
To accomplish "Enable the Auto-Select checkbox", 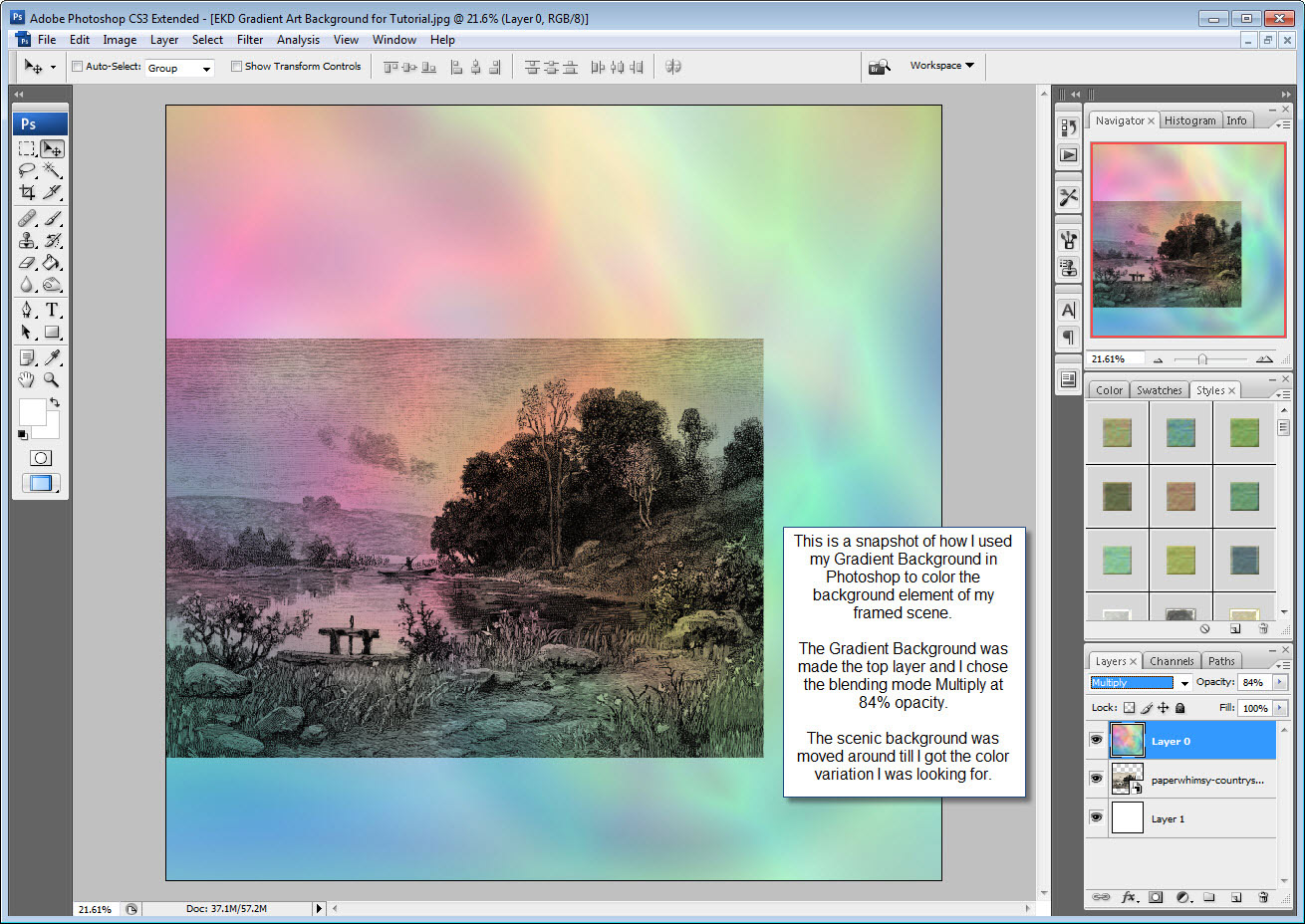I will click(77, 66).
